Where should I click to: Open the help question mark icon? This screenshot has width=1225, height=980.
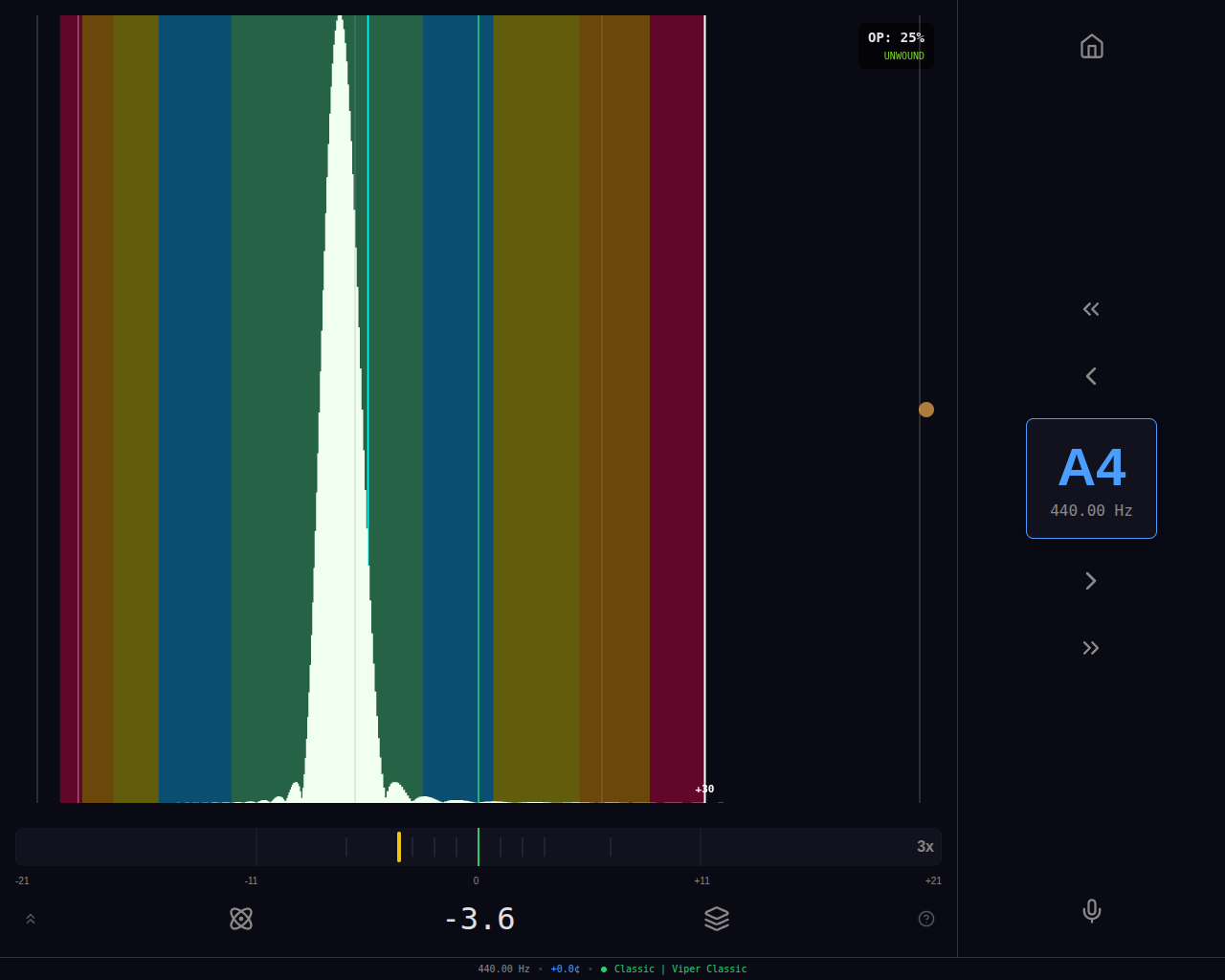[925, 919]
